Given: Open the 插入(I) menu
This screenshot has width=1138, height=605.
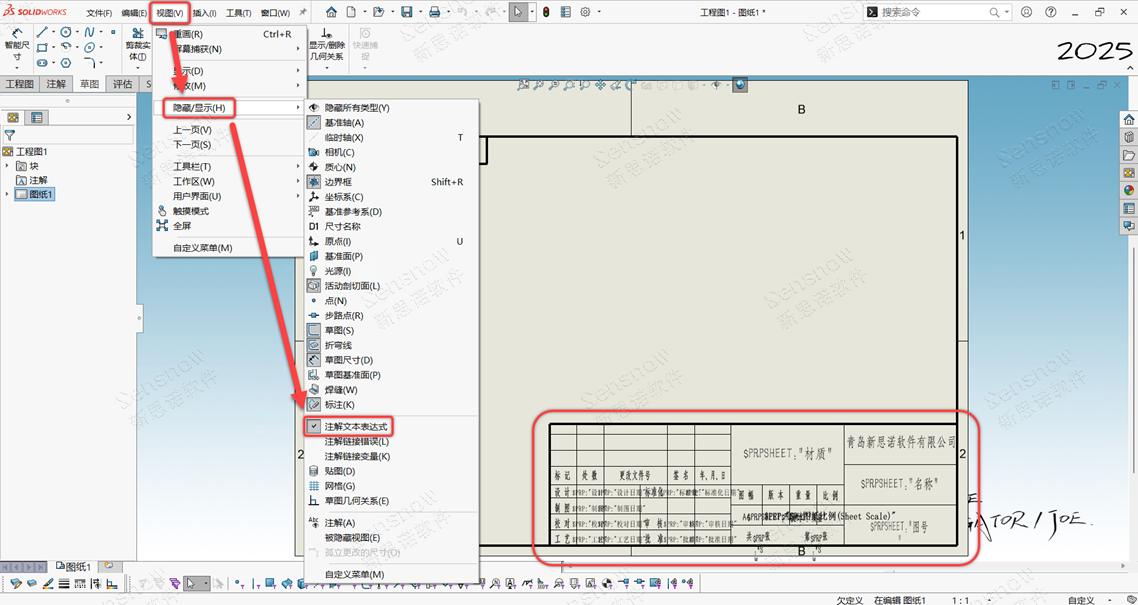Looking at the screenshot, I should (x=204, y=13).
